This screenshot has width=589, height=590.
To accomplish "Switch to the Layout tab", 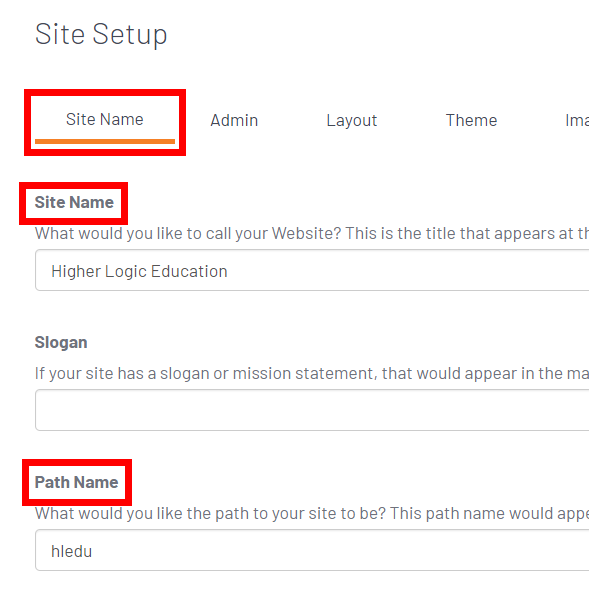I will pos(352,121).
